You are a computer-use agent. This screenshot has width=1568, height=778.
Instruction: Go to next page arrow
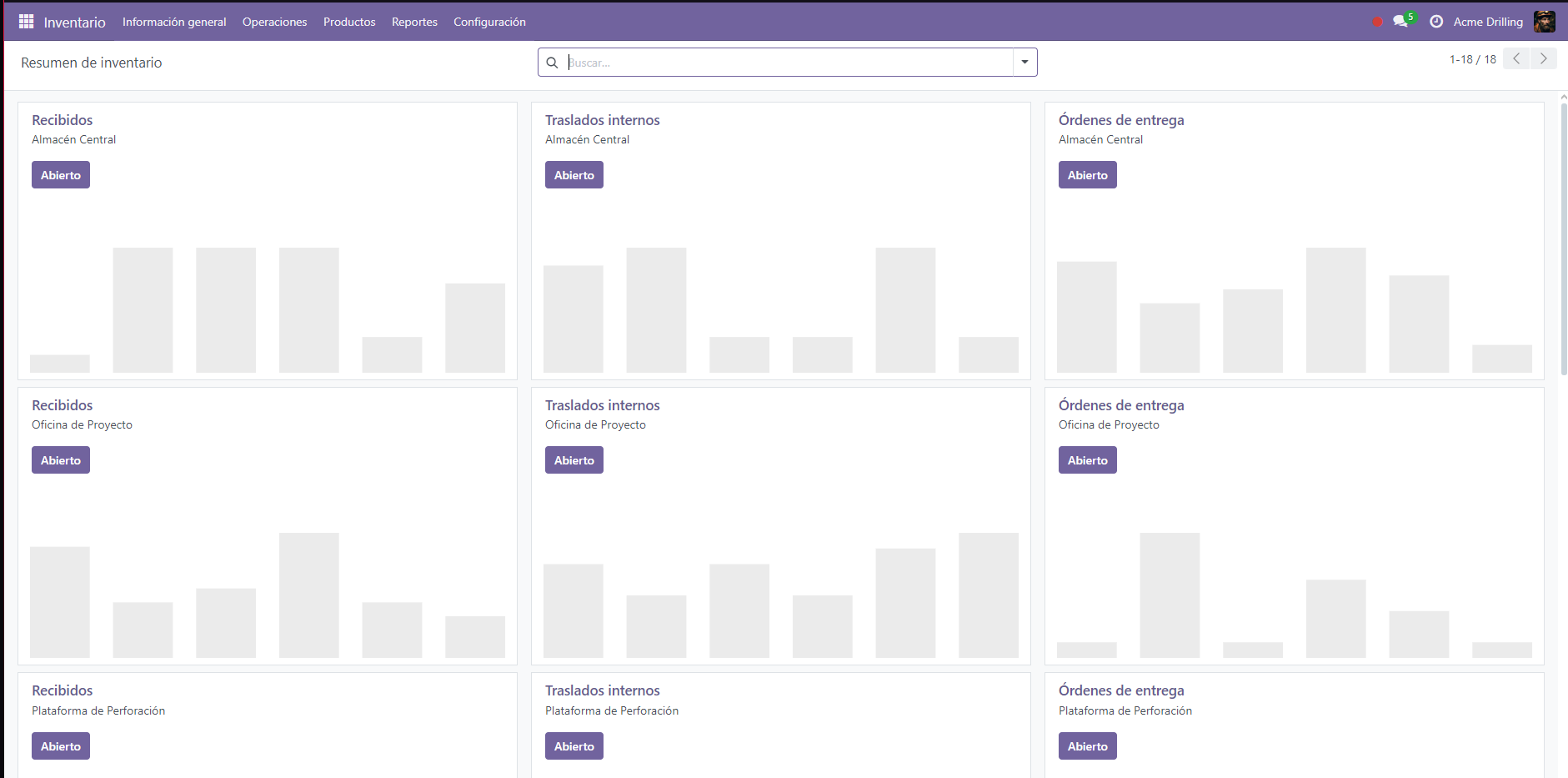pyautogui.click(x=1543, y=58)
